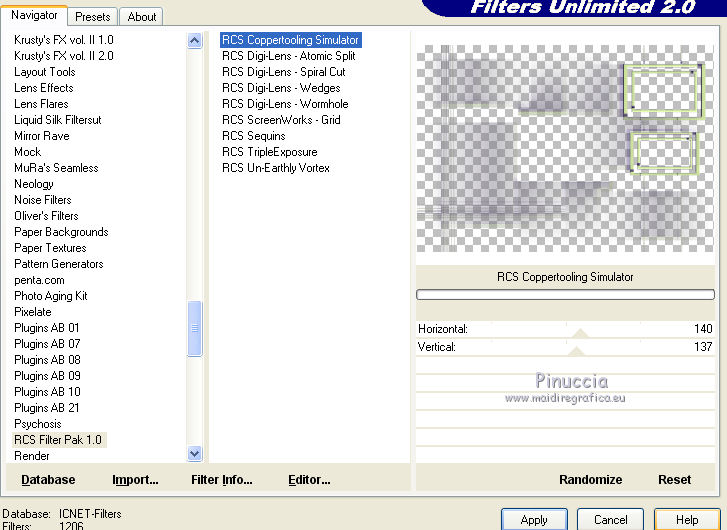Open the Presets tab

[x=93, y=17]
